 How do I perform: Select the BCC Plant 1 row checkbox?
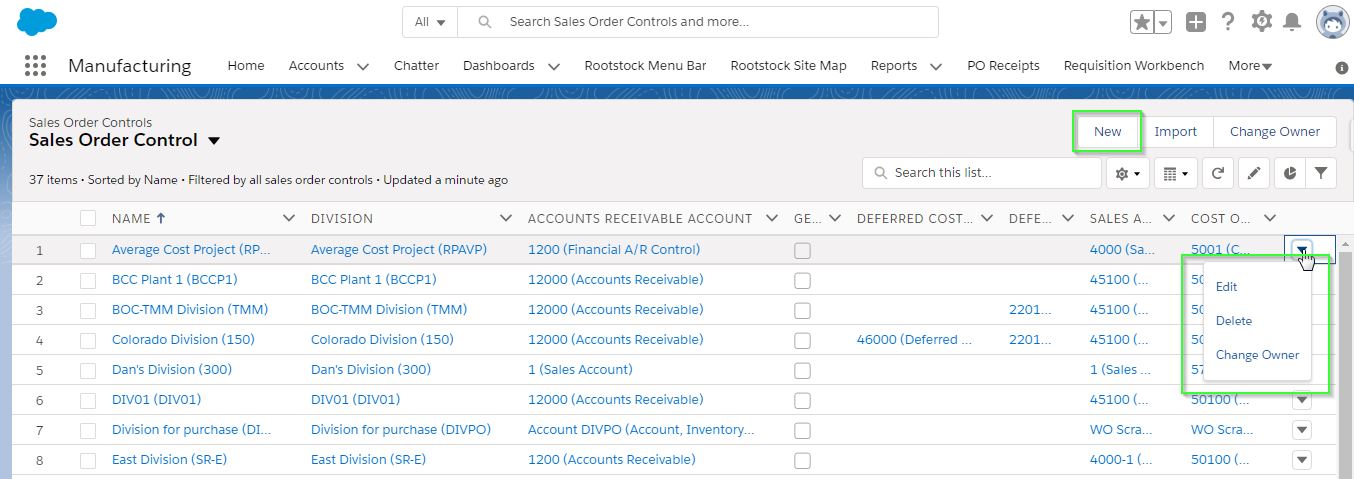click(88, 280)
